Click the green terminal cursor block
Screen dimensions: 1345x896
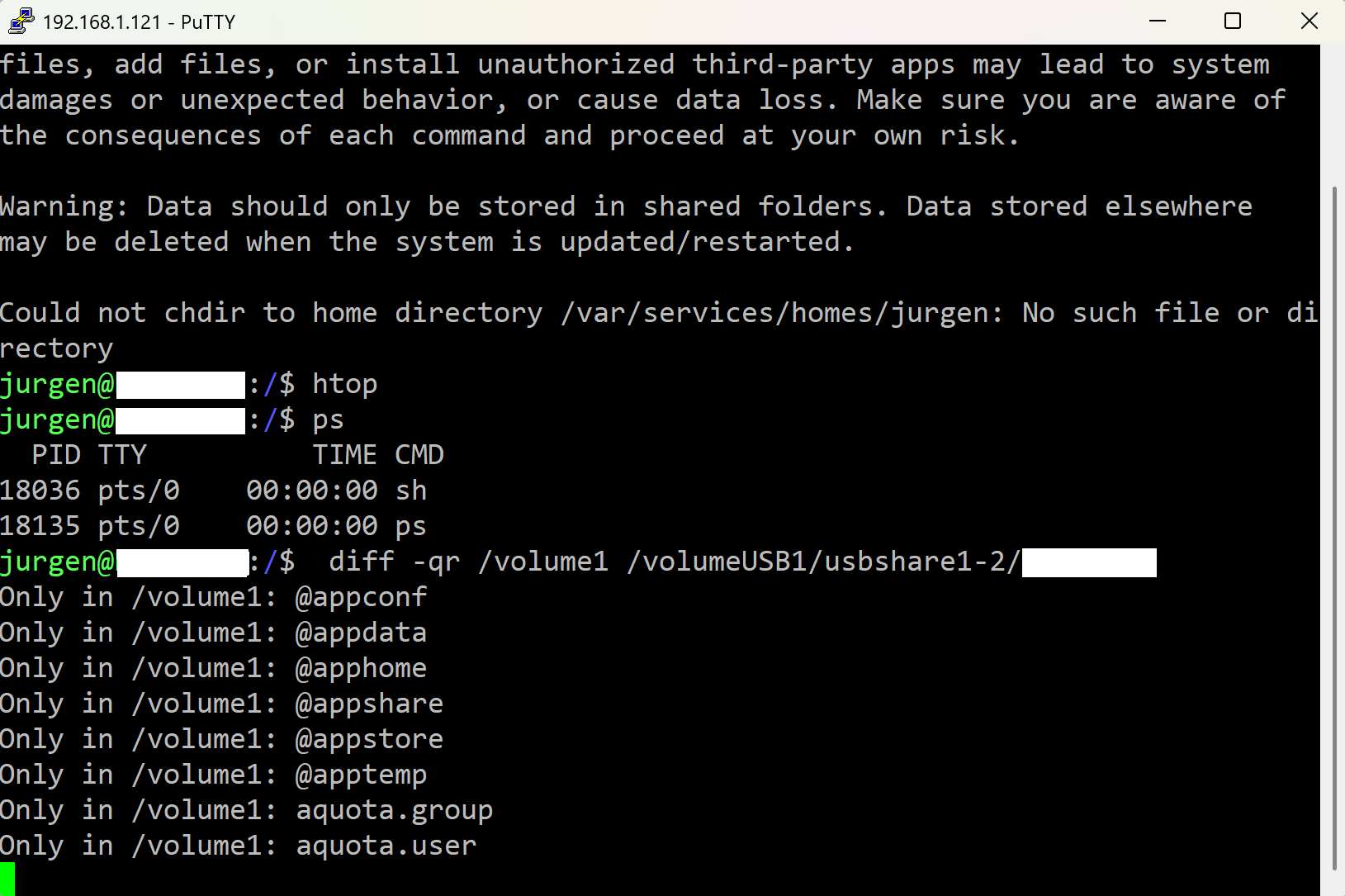coord(7,879)
